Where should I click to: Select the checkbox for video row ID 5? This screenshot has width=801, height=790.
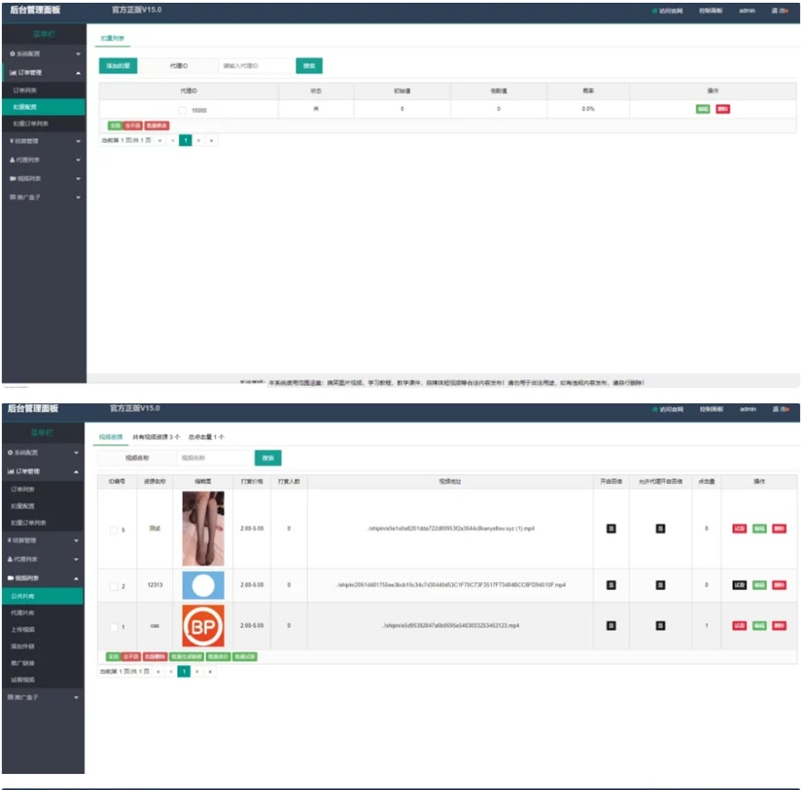(x=114, y=530)
